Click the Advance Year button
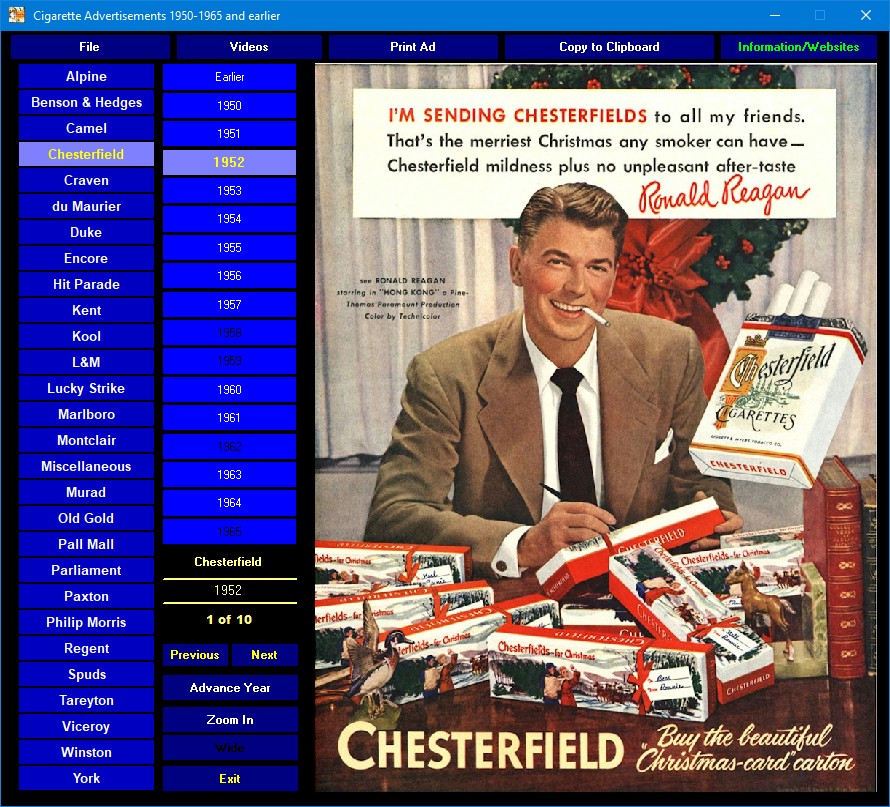The height and width of the screenshot is (807, 890). 230,688
